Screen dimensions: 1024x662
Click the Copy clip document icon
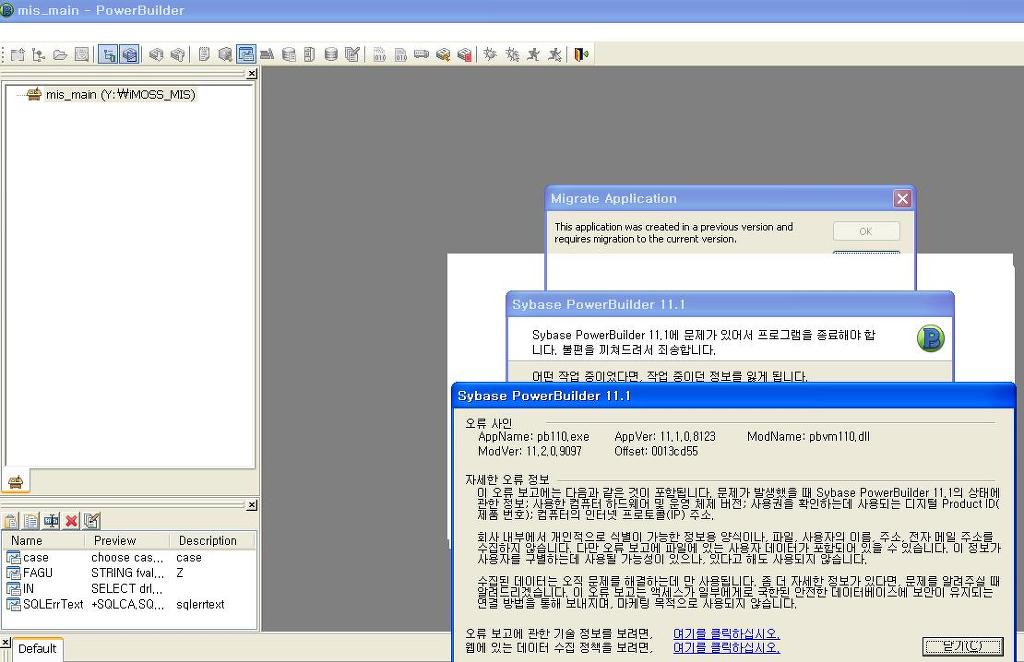click(x=31, y=521)
